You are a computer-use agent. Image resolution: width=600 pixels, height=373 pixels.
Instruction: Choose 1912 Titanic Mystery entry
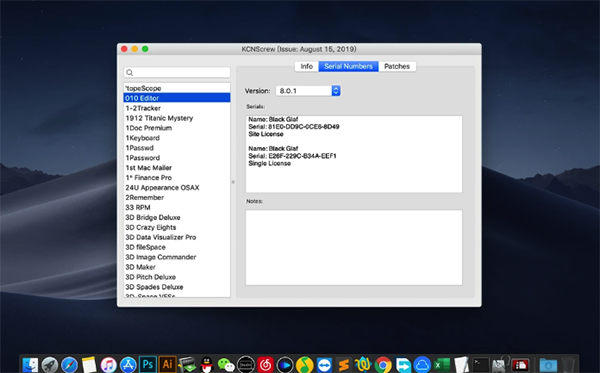177,118
